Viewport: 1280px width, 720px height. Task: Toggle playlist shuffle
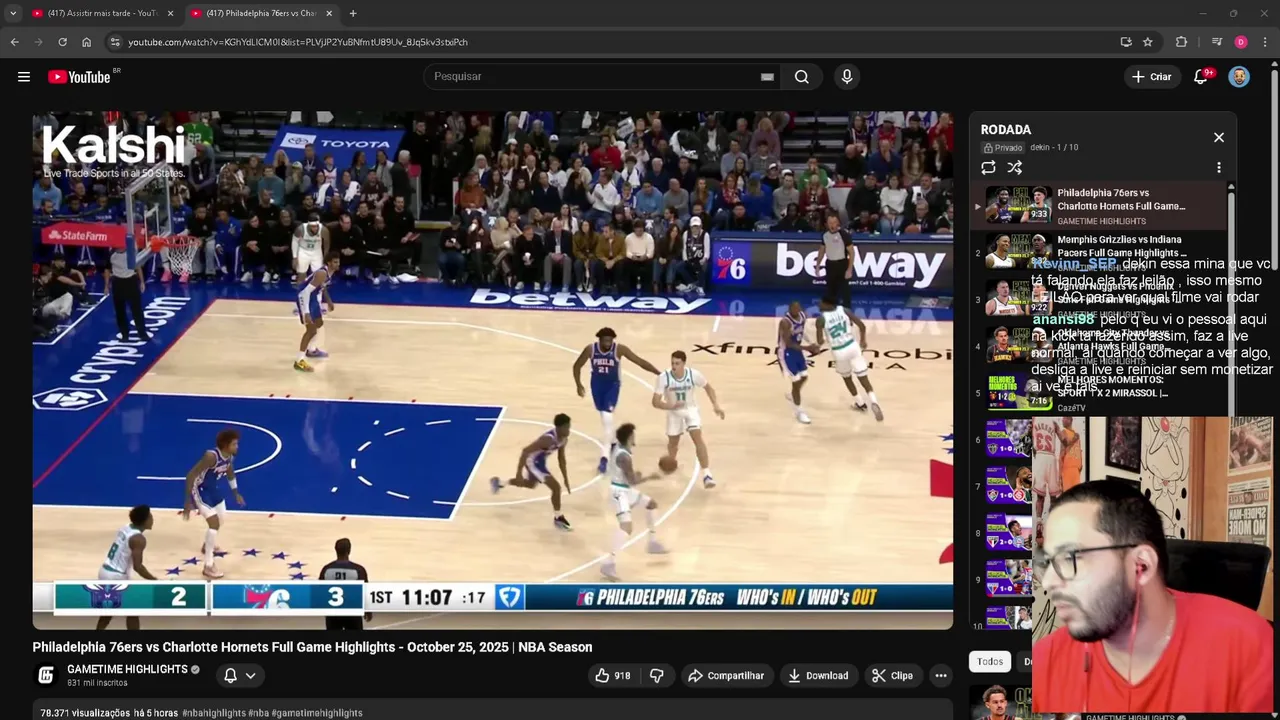click(x=1015, y=168)
